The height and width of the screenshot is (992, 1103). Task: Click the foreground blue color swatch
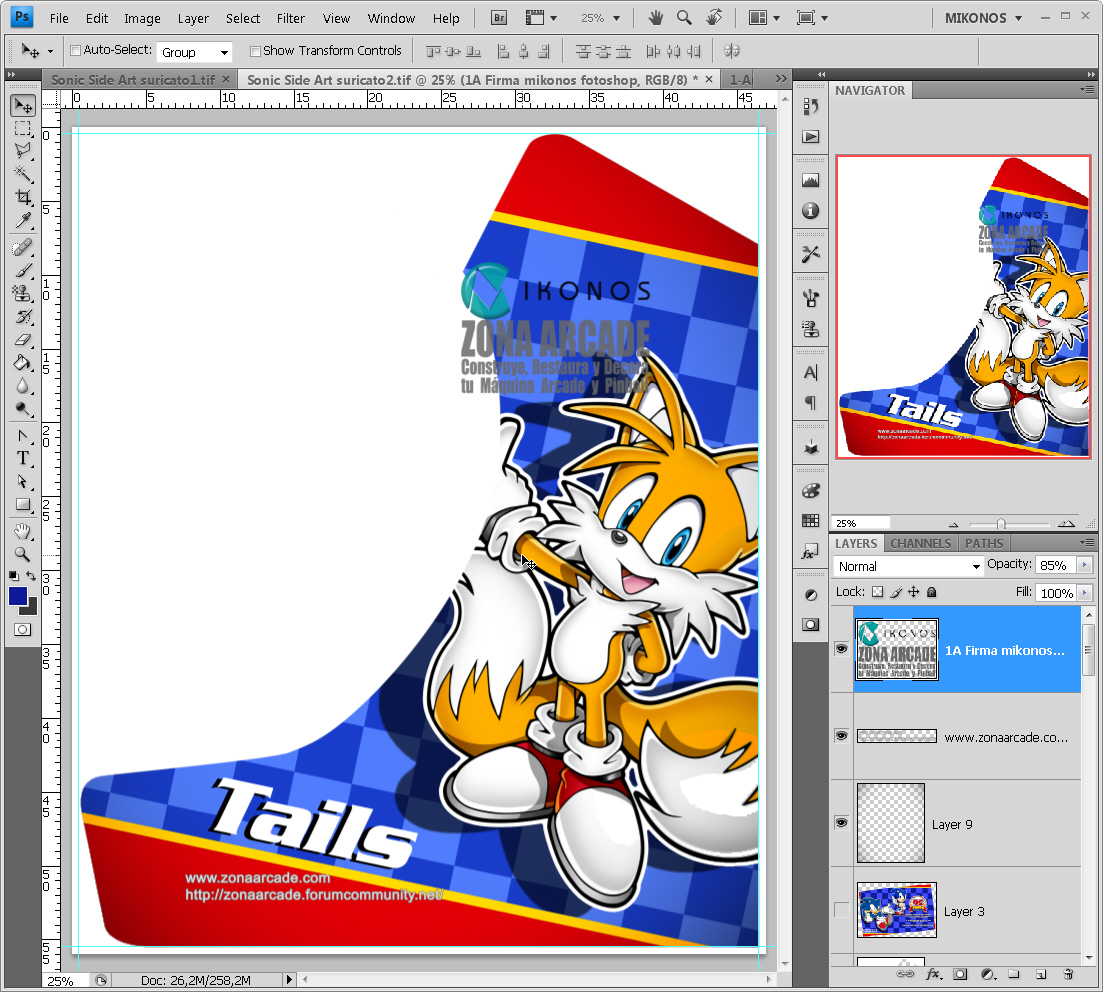[18, 597]
